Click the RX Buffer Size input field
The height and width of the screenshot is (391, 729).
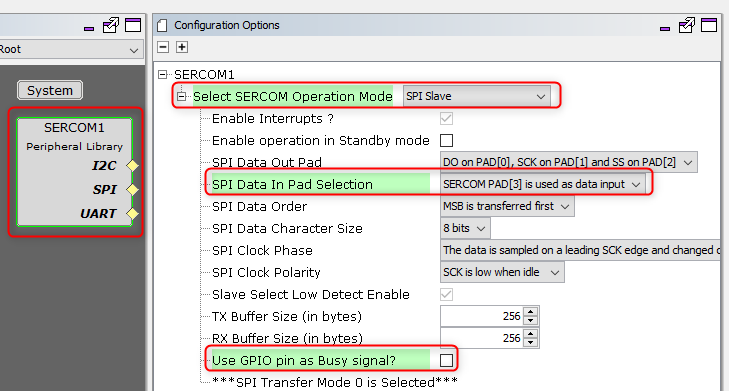coord(482,338)
